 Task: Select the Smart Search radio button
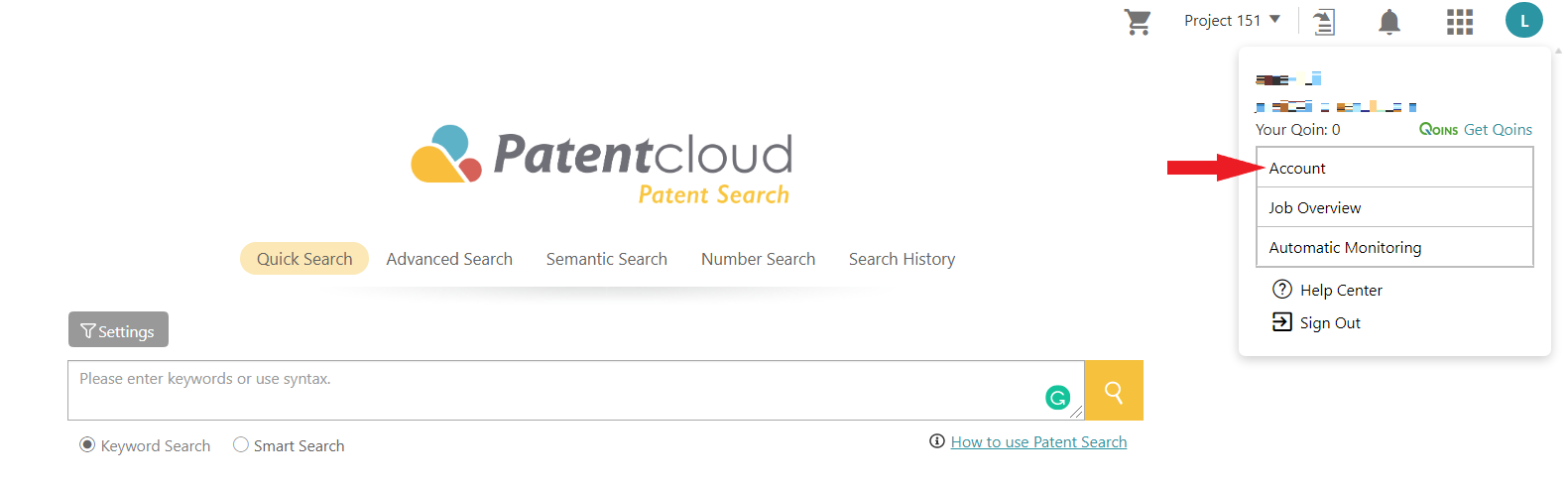tap(241, 444)
